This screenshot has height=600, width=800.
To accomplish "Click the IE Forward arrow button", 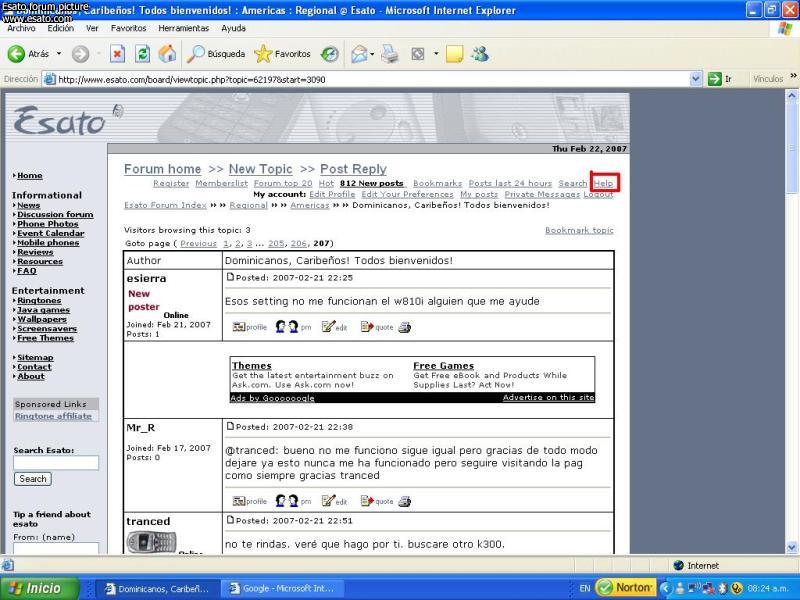I will pyautogui.click(x=80, y=54).
